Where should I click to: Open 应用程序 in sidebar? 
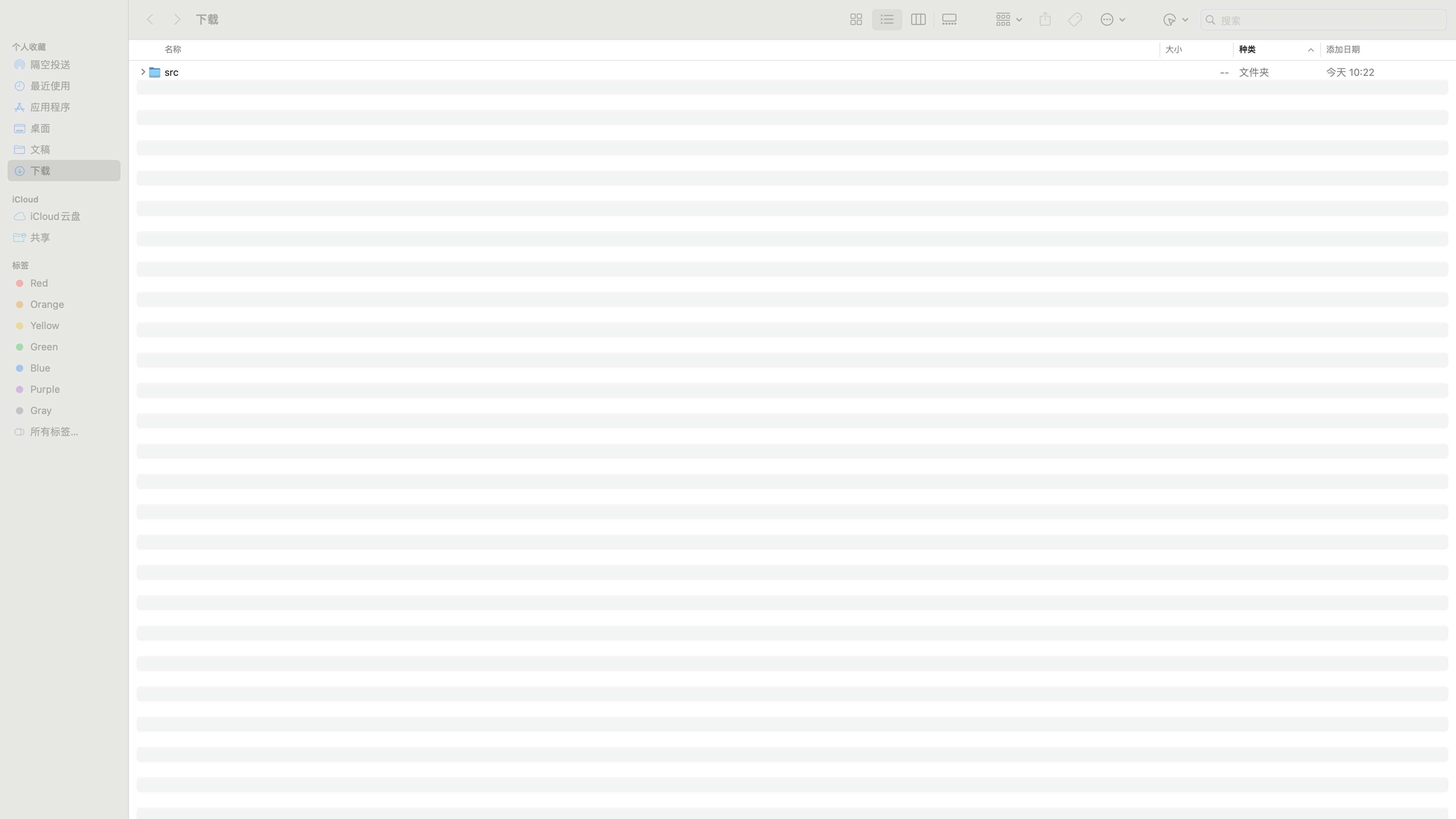tap(64, 107)
